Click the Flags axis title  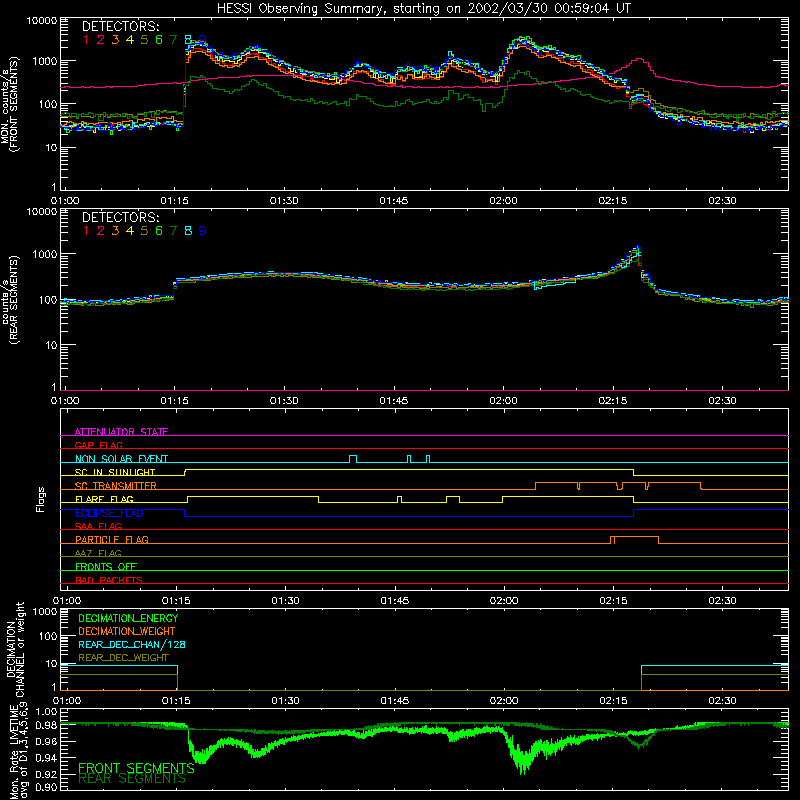41,499
